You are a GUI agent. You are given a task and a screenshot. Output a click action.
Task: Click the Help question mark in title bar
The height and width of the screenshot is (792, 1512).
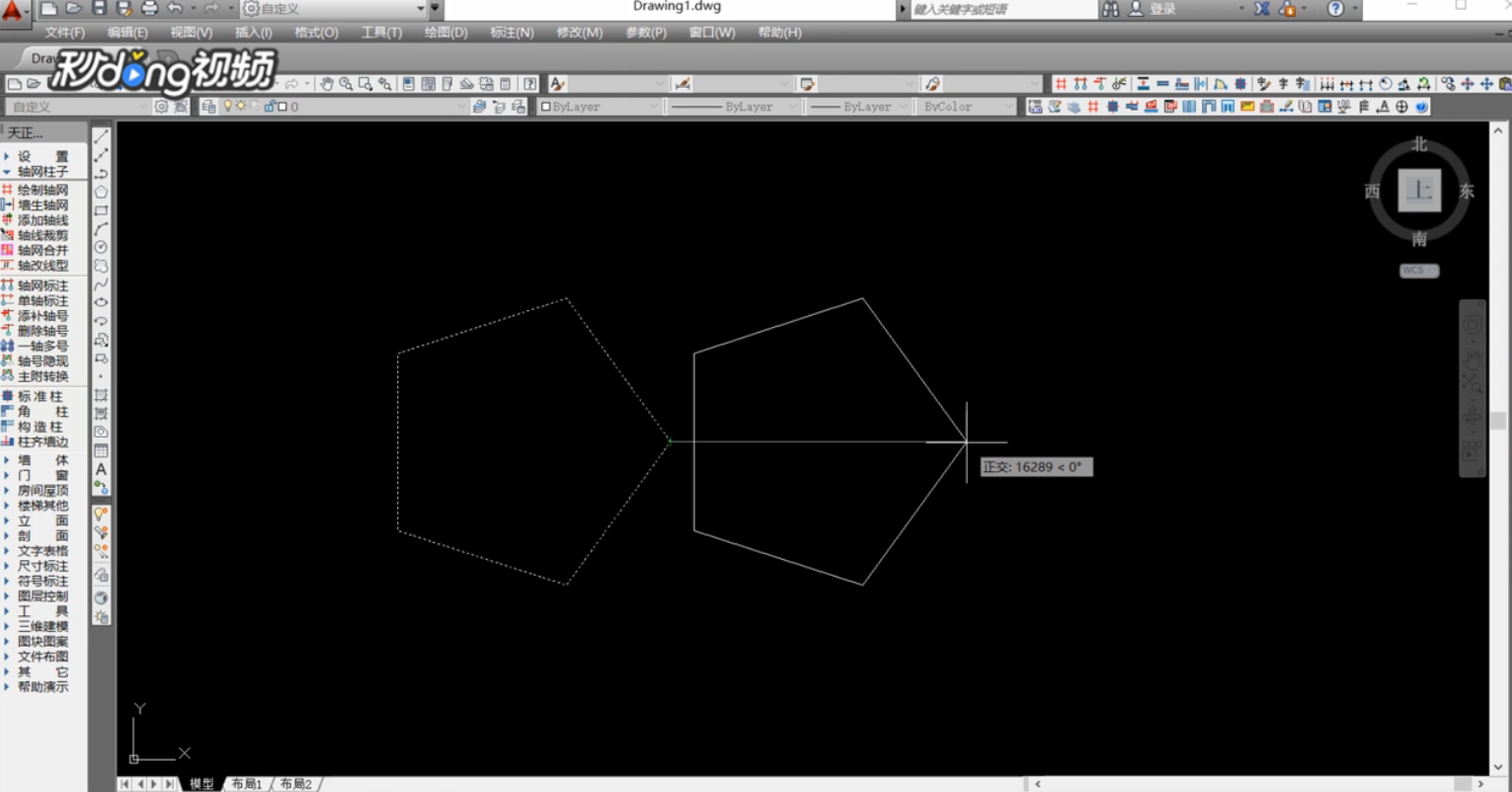pos(1335,9)
